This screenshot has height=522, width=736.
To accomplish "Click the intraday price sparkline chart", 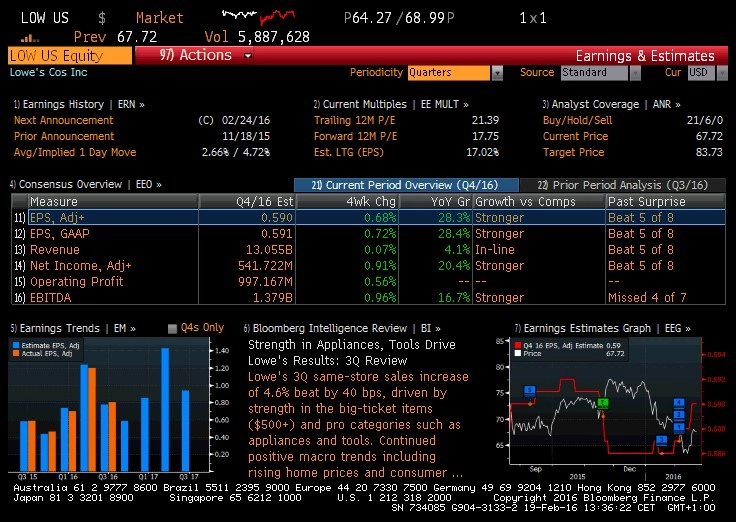I will click(x=259, y=16).
